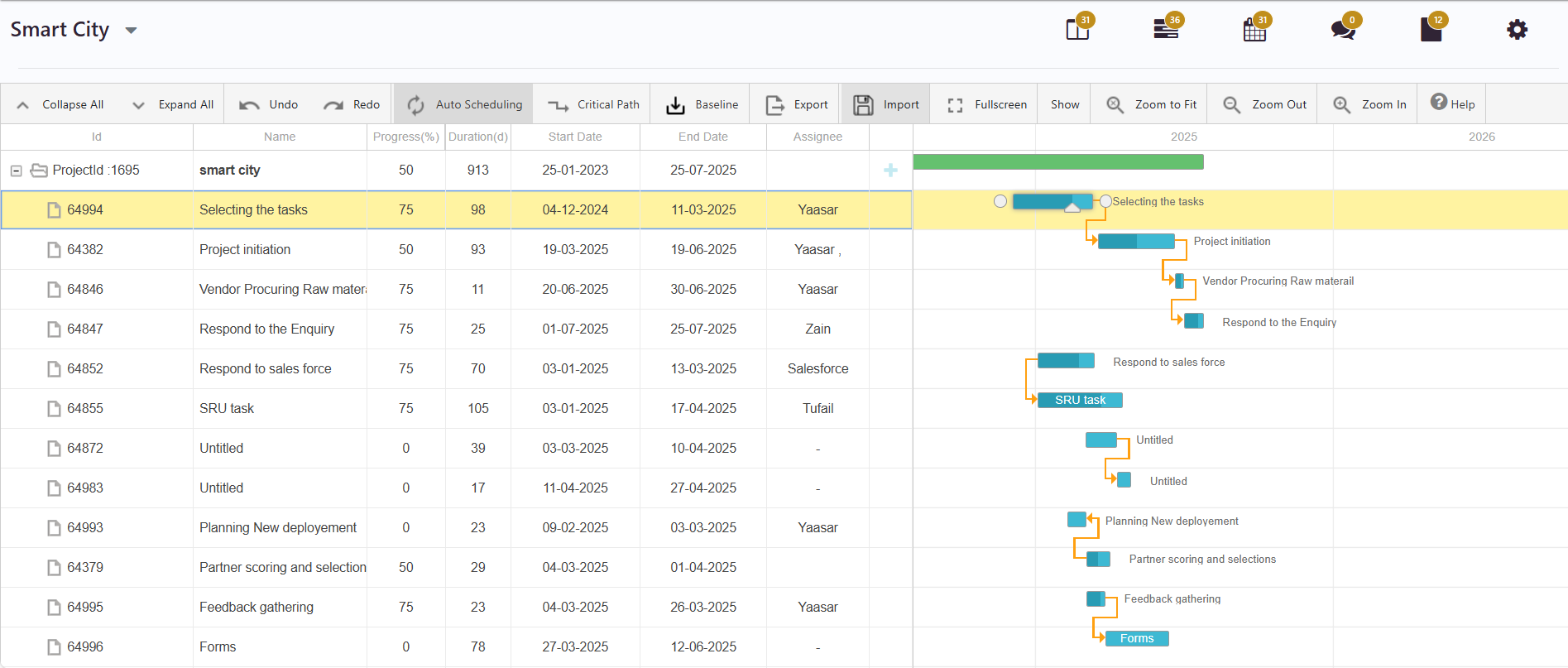This screenshot has width=1568, height=668.
Task: Select task id 64382
Action: pos(85,249)
